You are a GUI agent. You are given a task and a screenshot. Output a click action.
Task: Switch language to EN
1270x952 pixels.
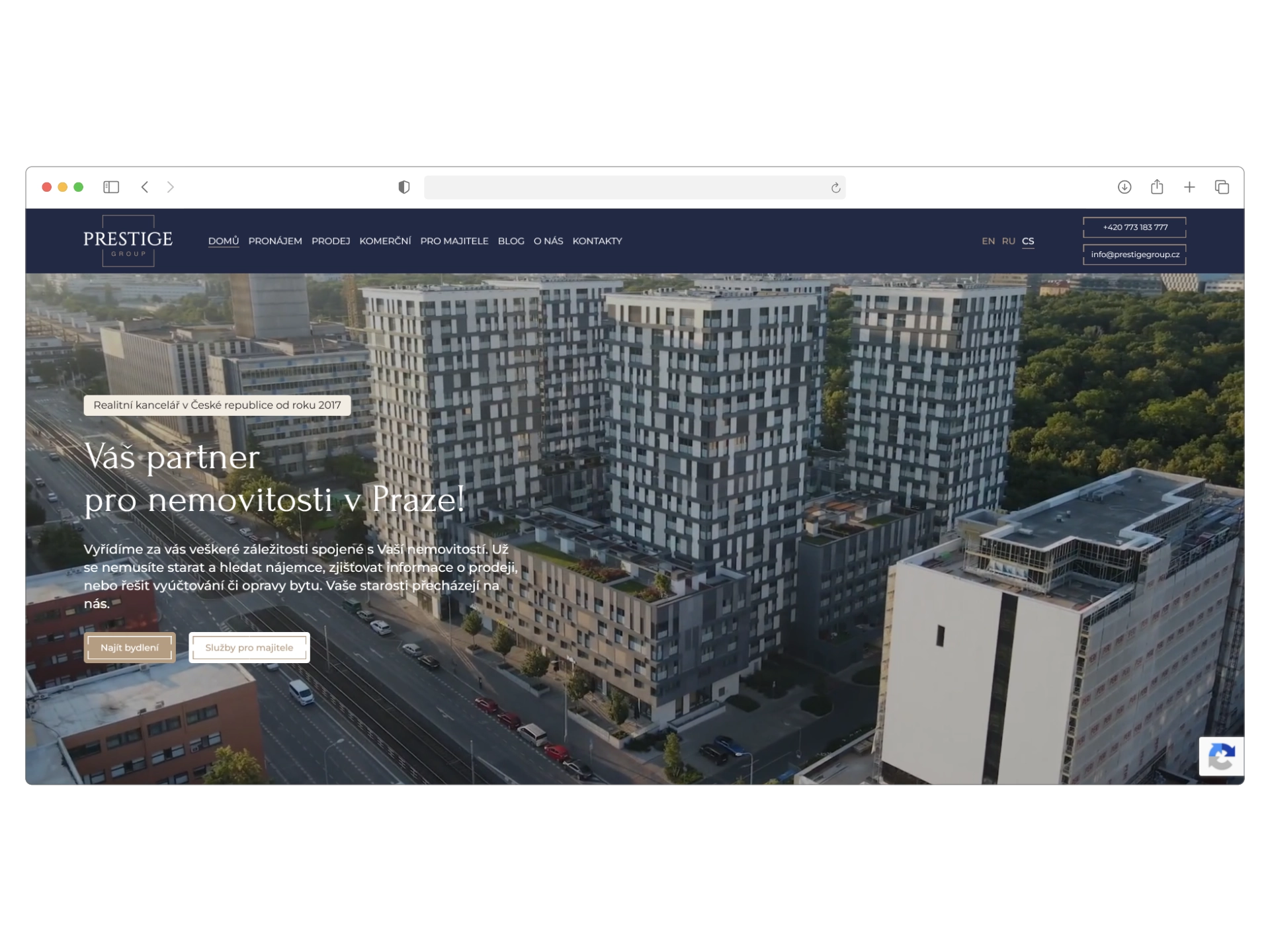pos(988,241)
